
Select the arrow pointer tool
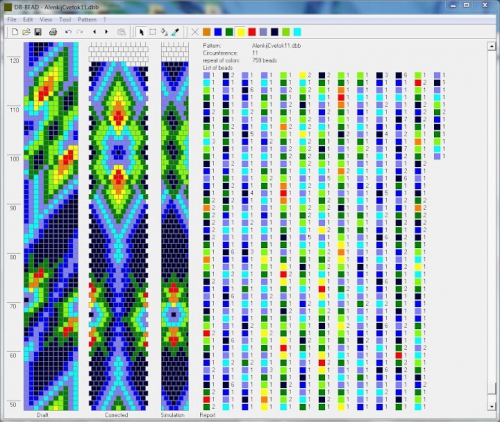coord(141,32)
